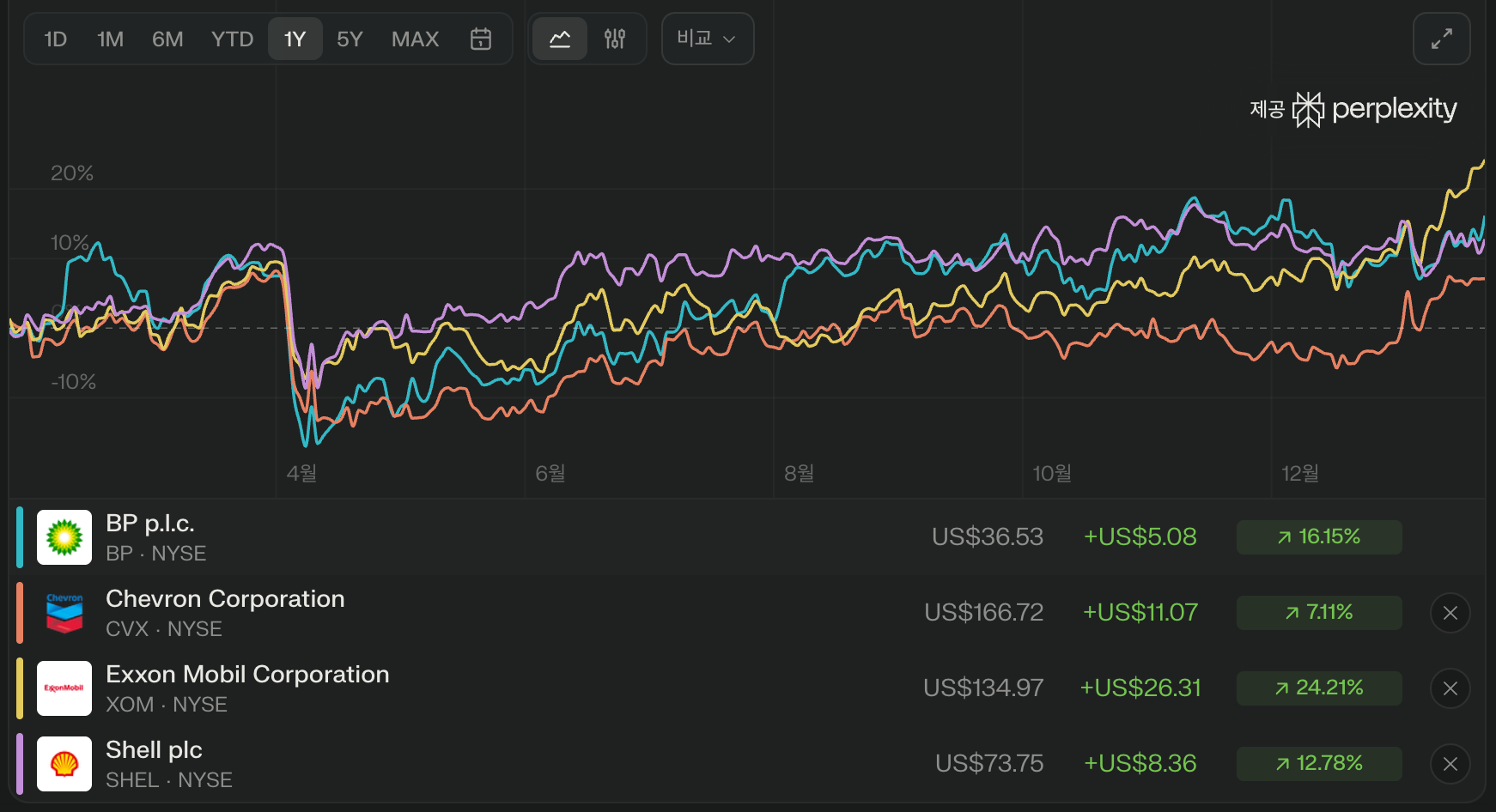The width and height of the screenshot is (1496, 812).
Task: Switch to the YTD range
Action: coord(232,39)
